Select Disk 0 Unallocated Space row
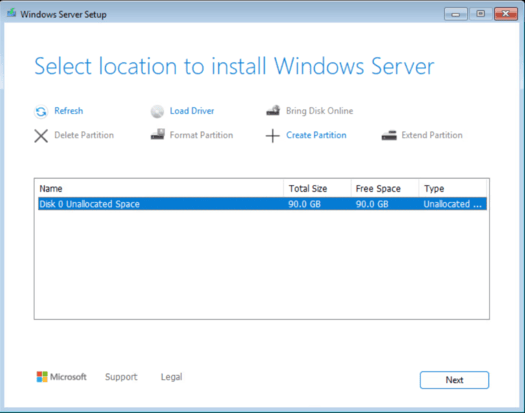525x413 pixels. pyautogui.click(x=262, y=204)
